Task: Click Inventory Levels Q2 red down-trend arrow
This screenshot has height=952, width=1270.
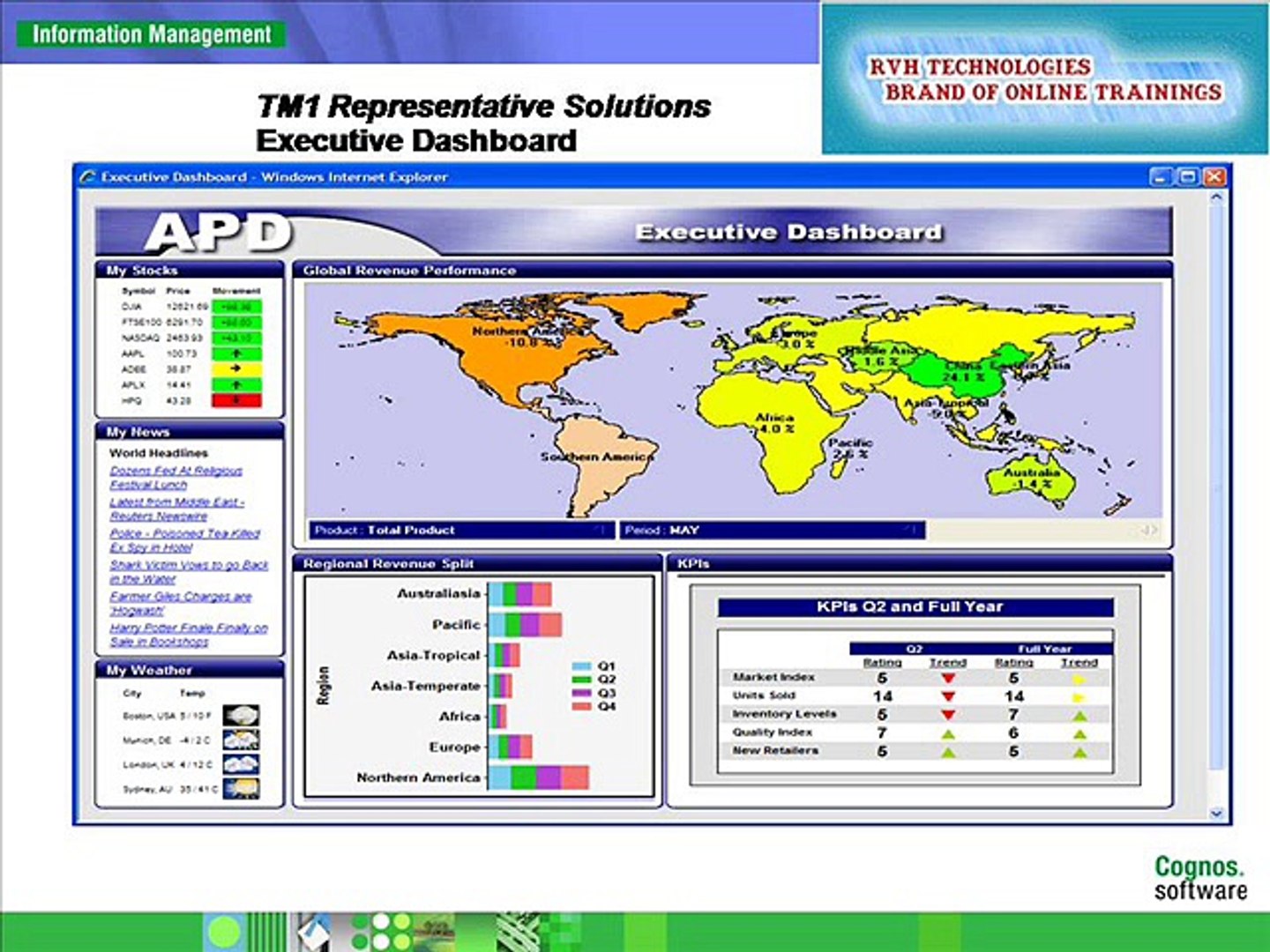Action: pos(948,715)
